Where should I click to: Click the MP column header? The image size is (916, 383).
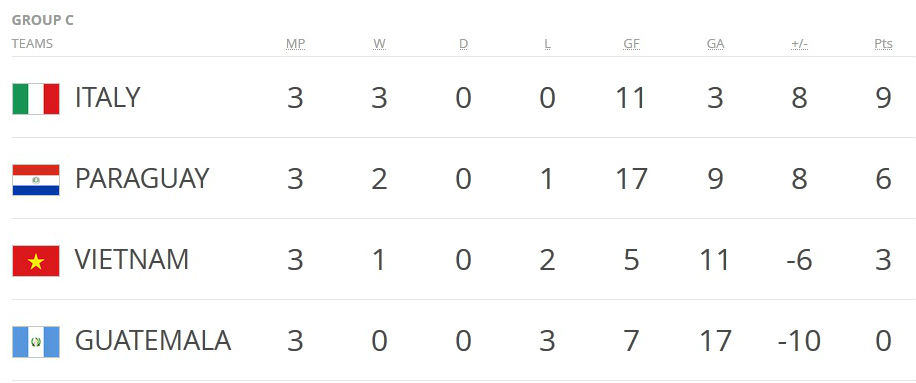tap(295, 44)
